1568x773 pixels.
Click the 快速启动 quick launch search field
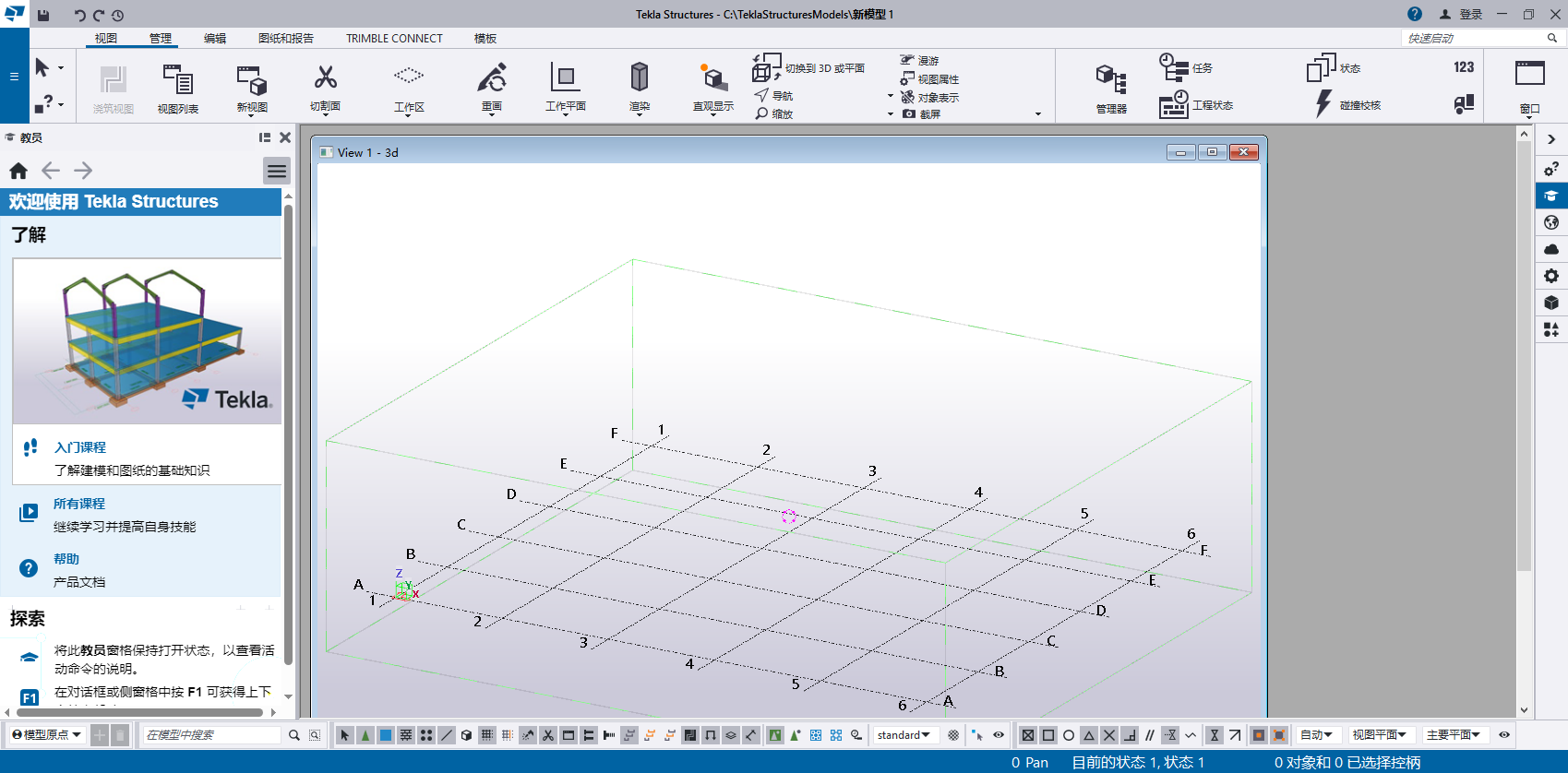pos(1474,38)
